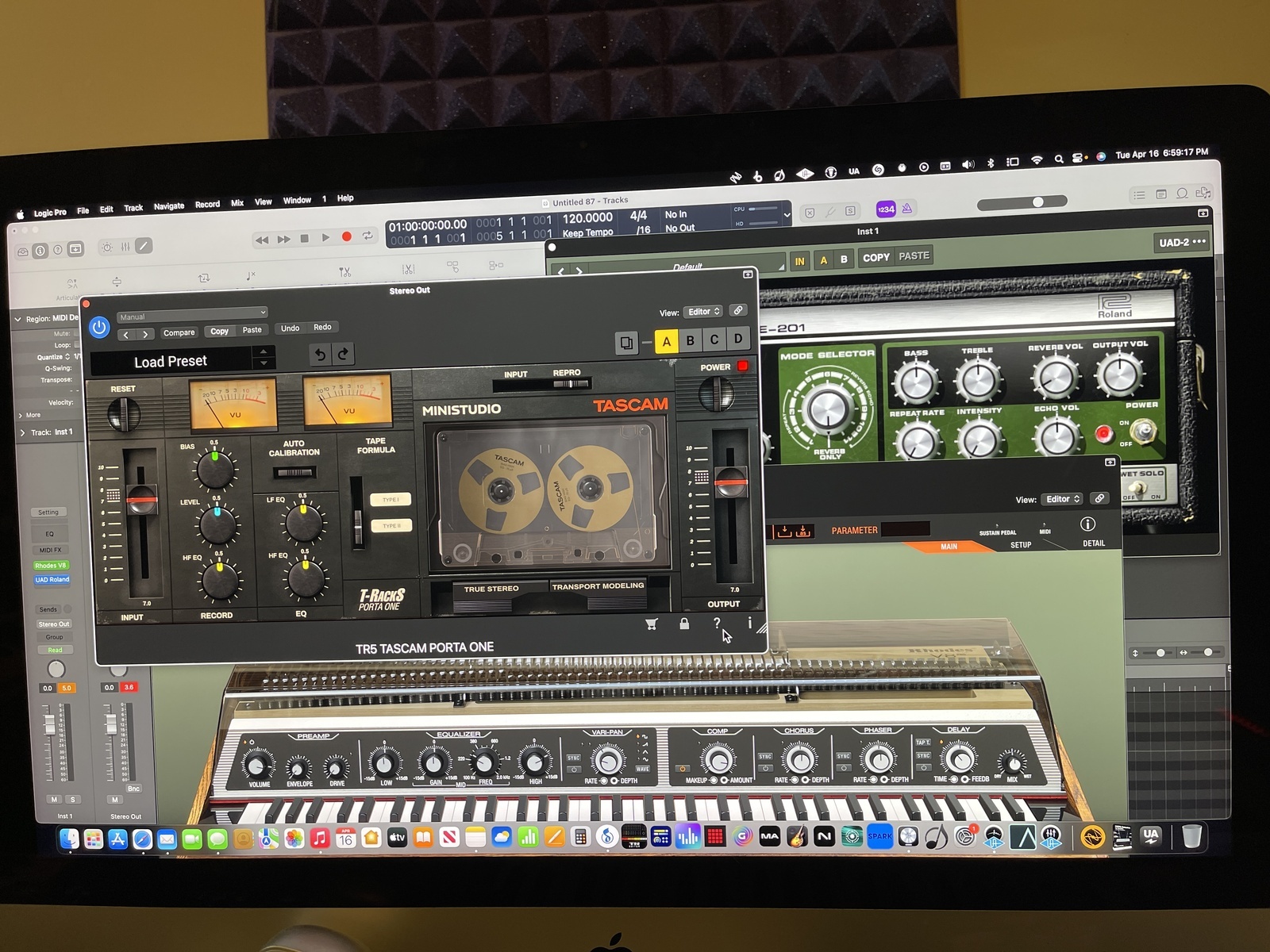Start playback with the Play button

325,237
